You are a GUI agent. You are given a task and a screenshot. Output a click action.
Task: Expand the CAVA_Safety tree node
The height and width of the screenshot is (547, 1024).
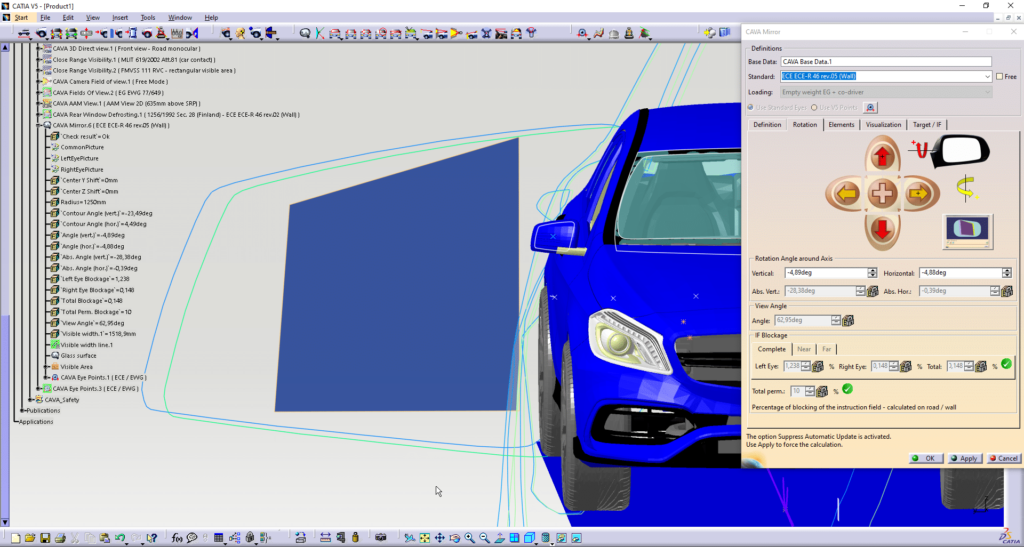click(31, 399)
